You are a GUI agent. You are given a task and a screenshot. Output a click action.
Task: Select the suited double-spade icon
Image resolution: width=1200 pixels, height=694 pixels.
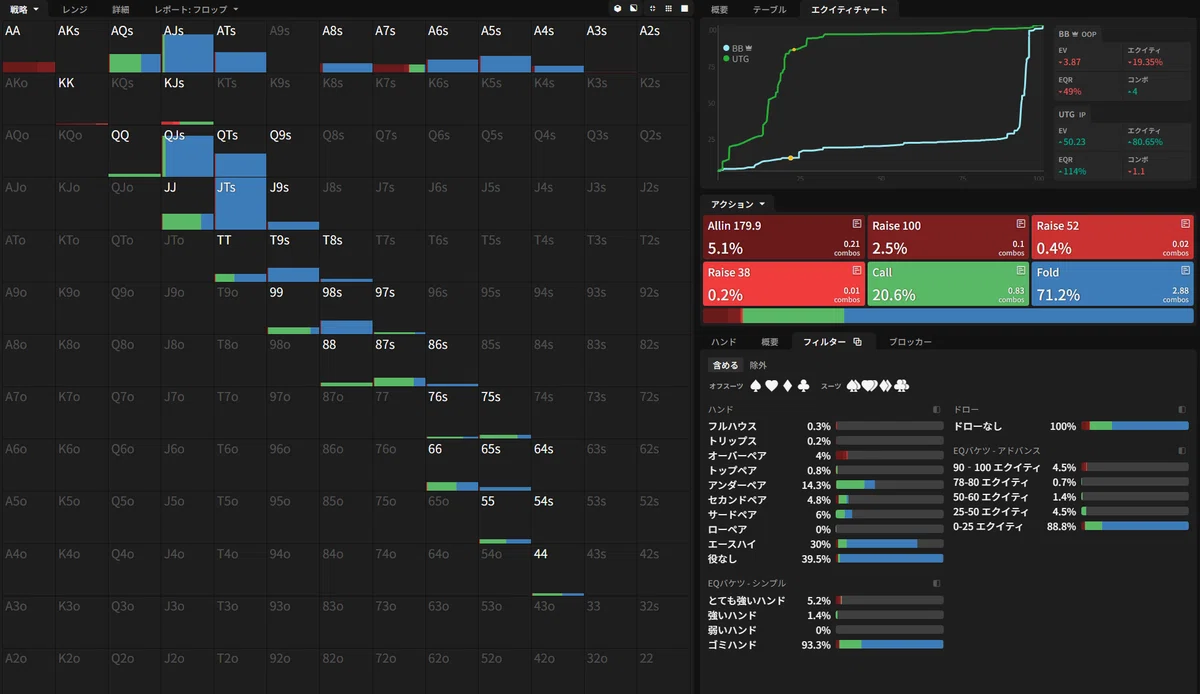coord(854,385)
